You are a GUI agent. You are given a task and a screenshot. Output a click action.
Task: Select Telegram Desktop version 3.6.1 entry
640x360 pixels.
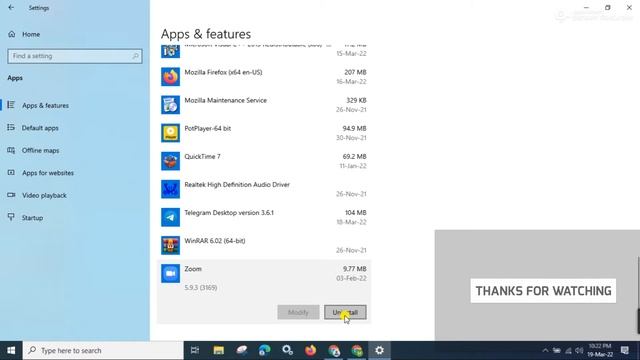(x=264, y=217)
